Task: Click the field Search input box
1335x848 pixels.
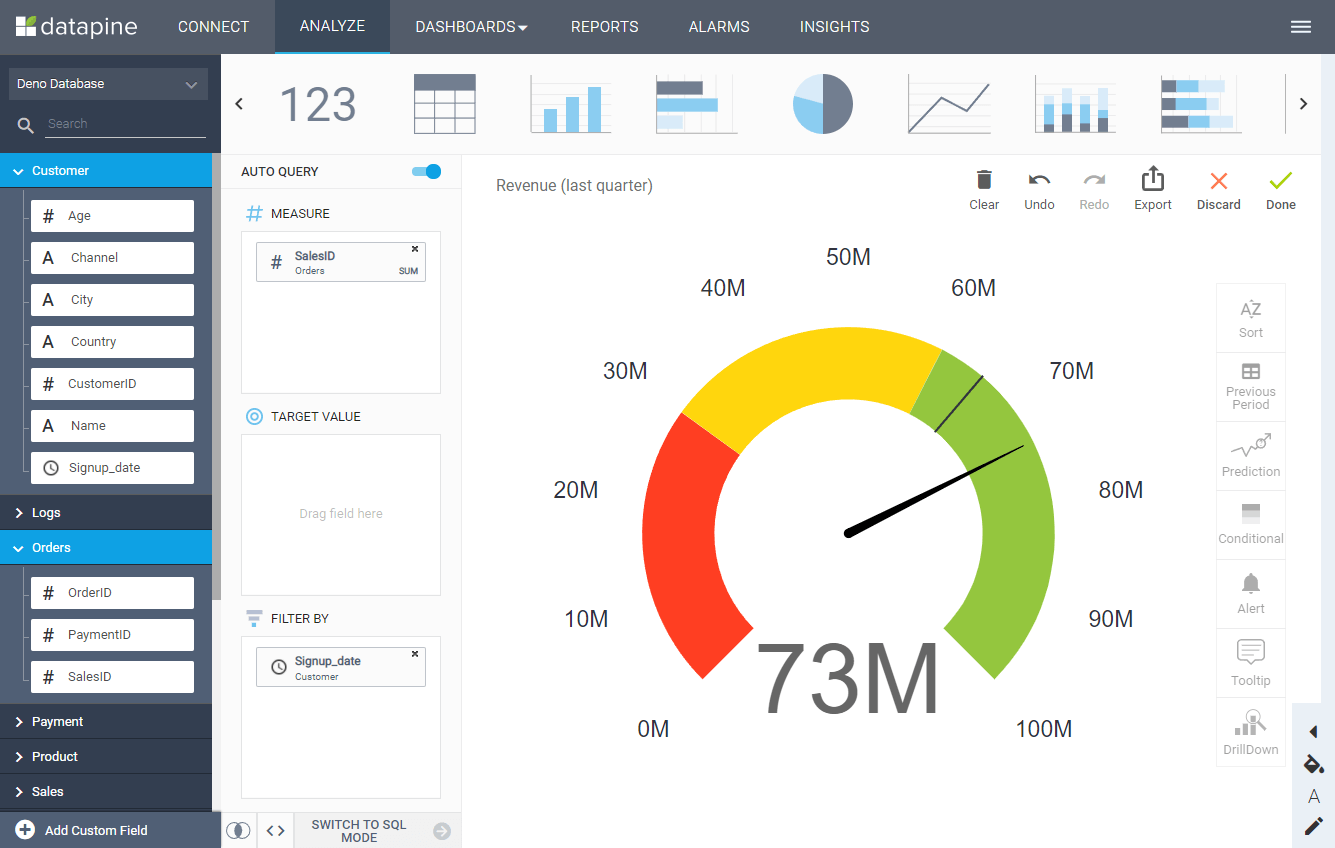Action: pos(126,124)
